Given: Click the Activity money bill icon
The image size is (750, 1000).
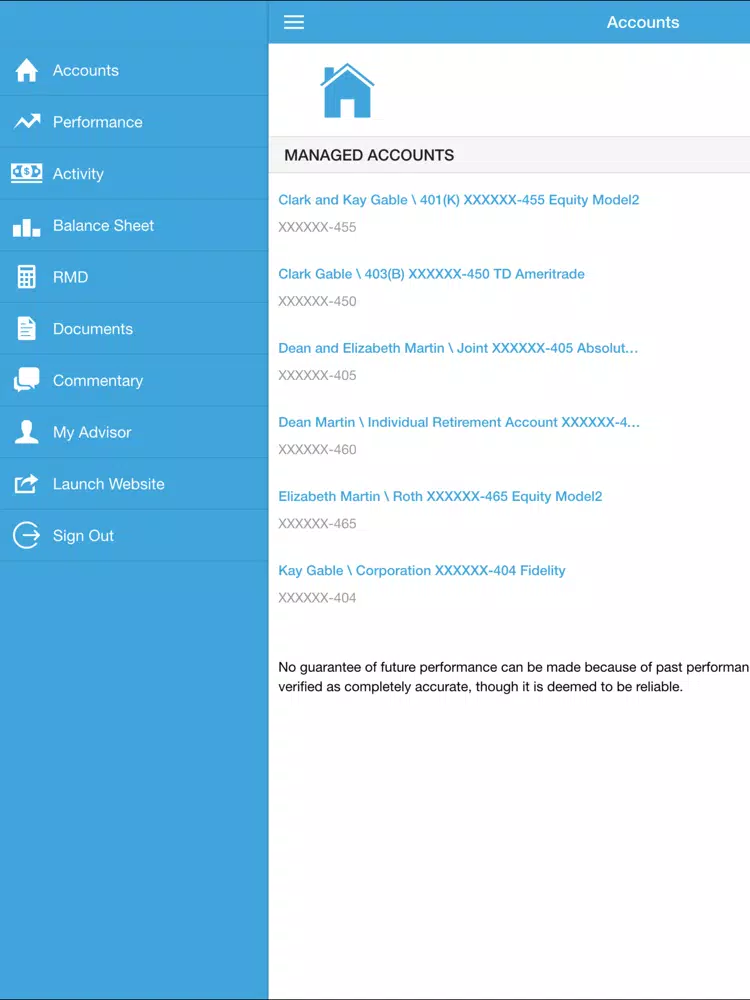Looking at the screenshot, I should (x=27, y=173).
